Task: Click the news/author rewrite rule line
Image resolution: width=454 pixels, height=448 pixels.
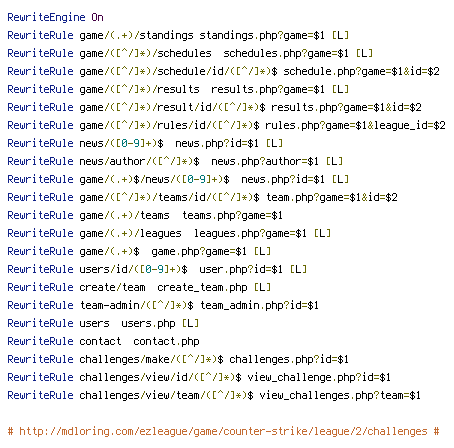Action: point(175,161)
